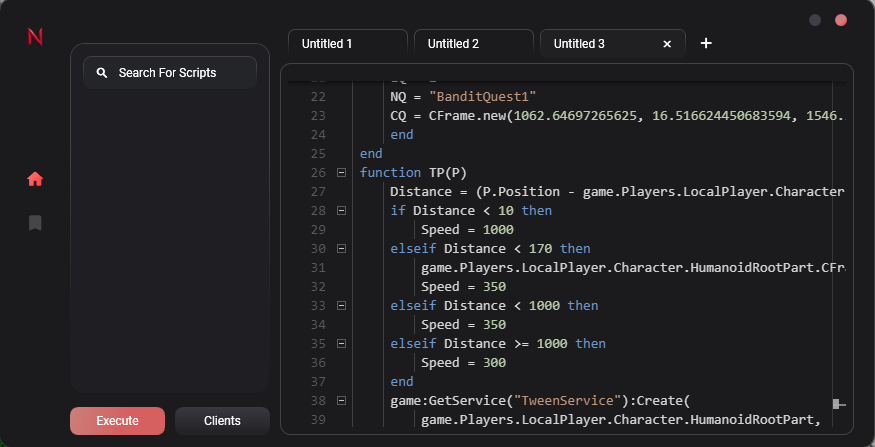Click the "BanditQuest1" string
Screen dimensions: 875x447
point(482,97)
